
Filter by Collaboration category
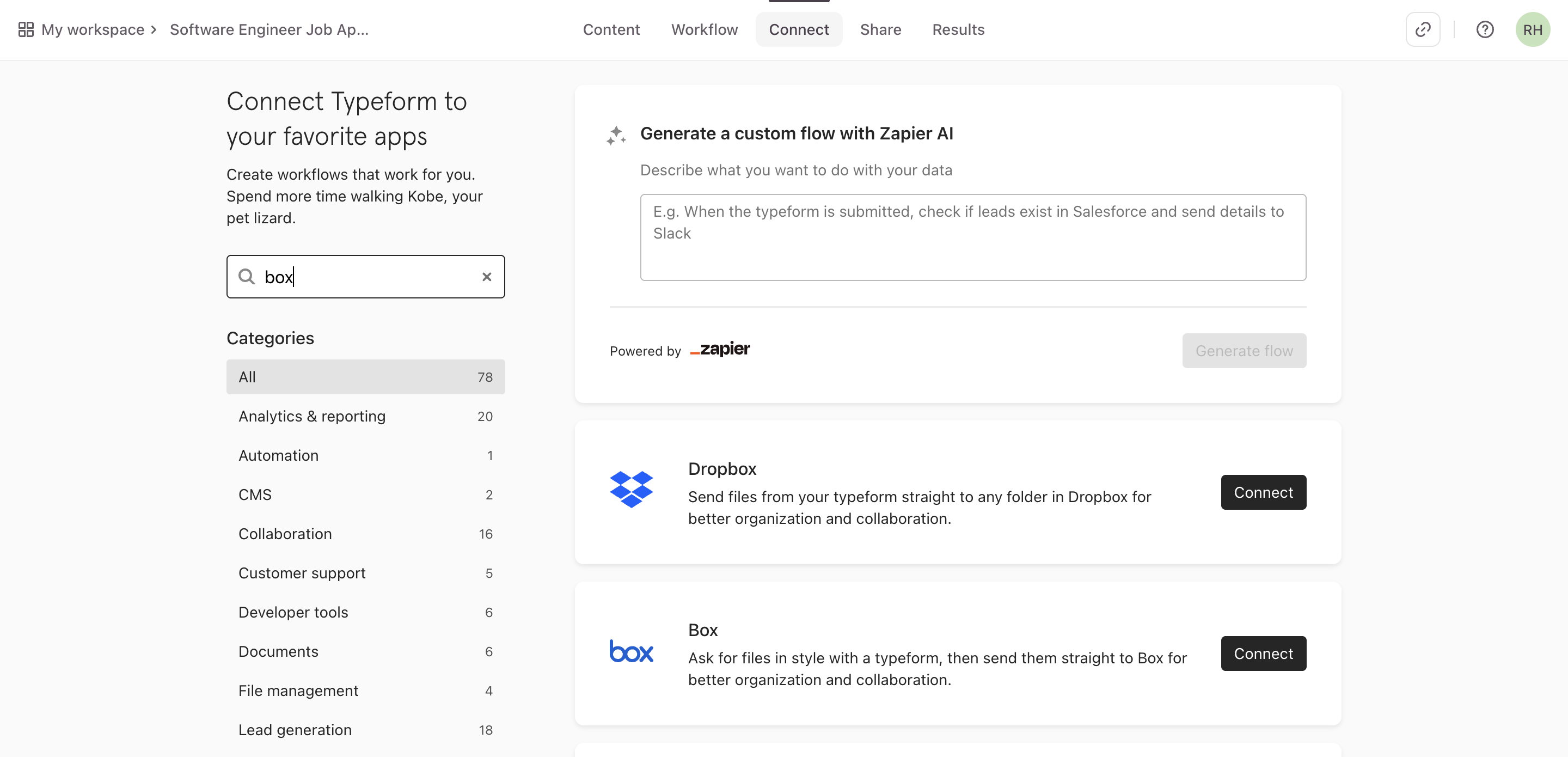[x=365, y=534]
